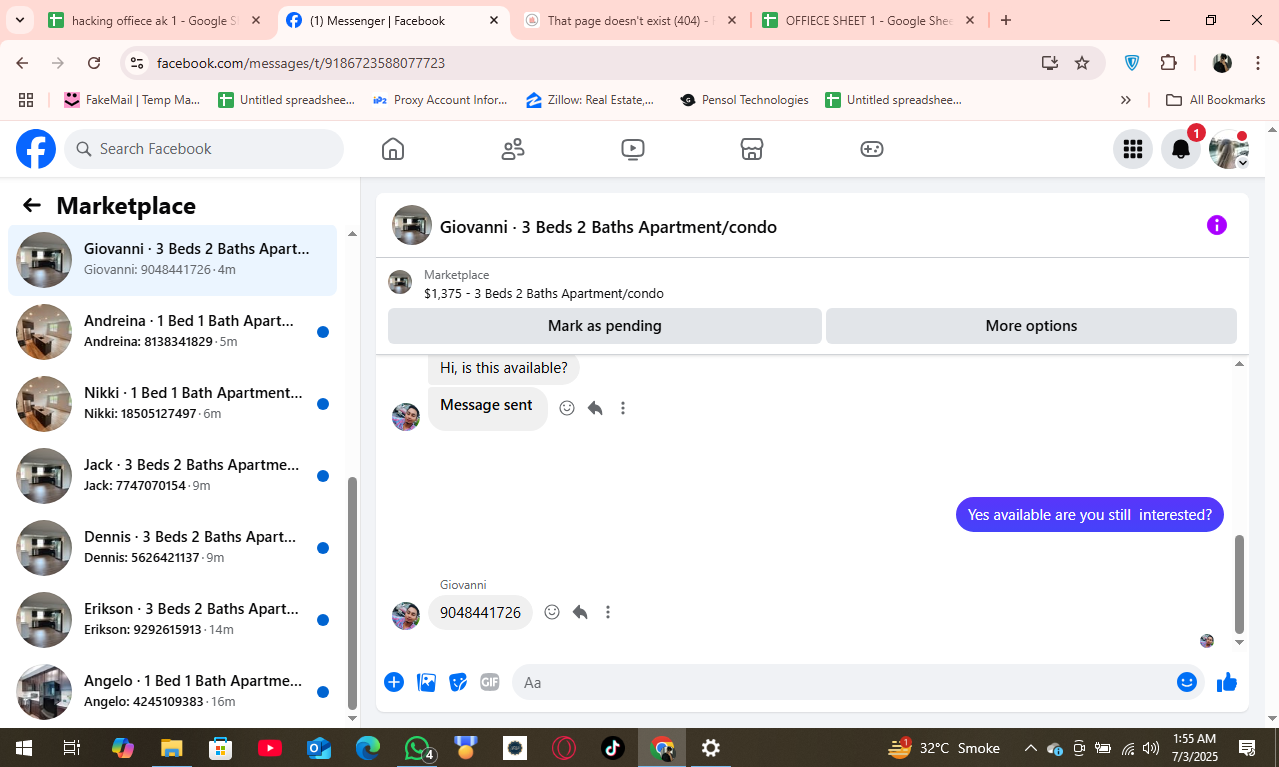This screenshot has width=1279, height=767.
Task: Open Giovanni's conversation in the list
Action: click(173, 260)
